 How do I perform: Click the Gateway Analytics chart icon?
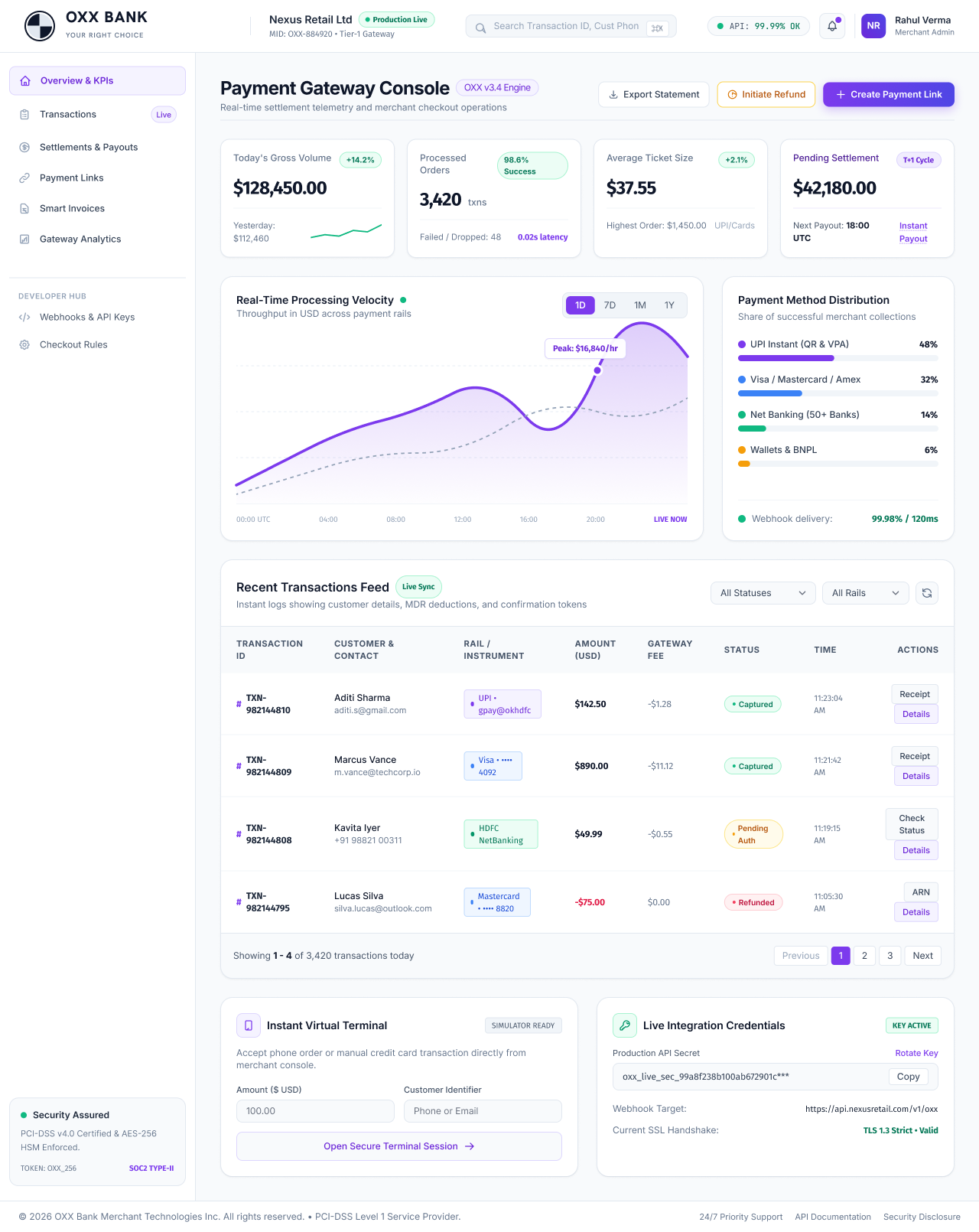point(24,239)
